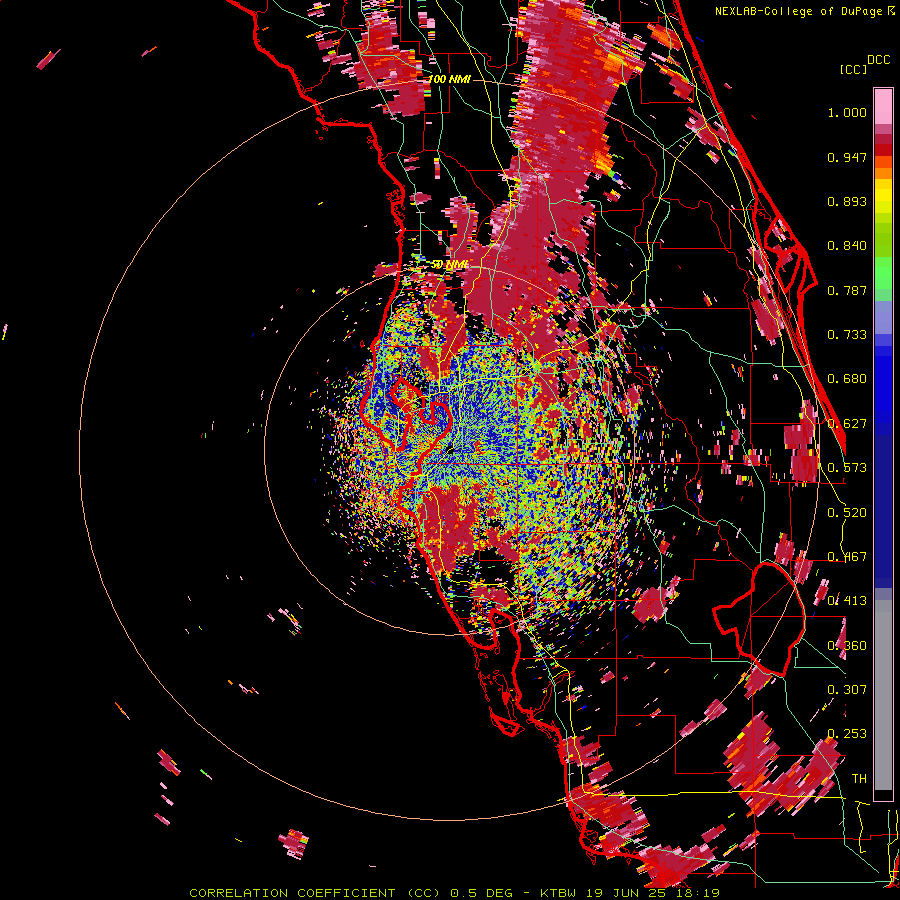
Task: Click the TH label beside the color scale
Action: point(859,779)
